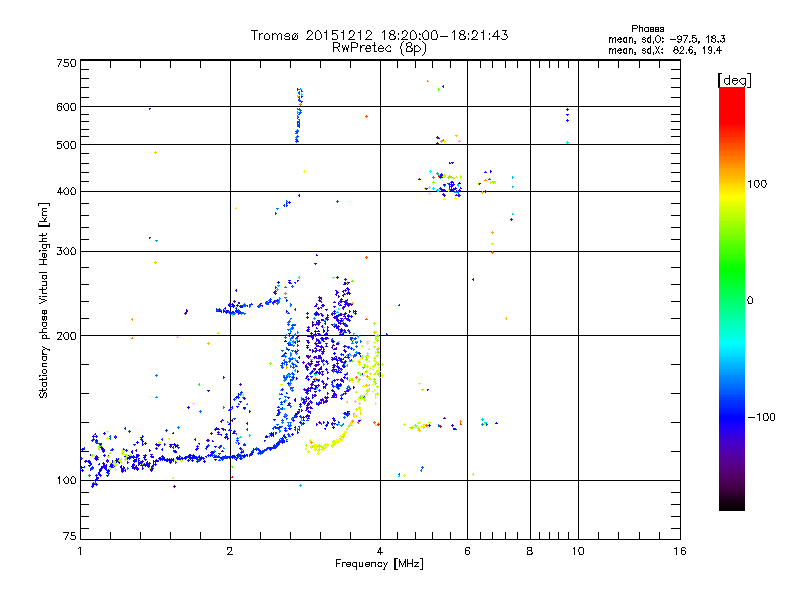Screen dimensions: 800x600
Task: Click the 'mean, sd,O: -97.5, 18.3' line
Action: [666, 39]
